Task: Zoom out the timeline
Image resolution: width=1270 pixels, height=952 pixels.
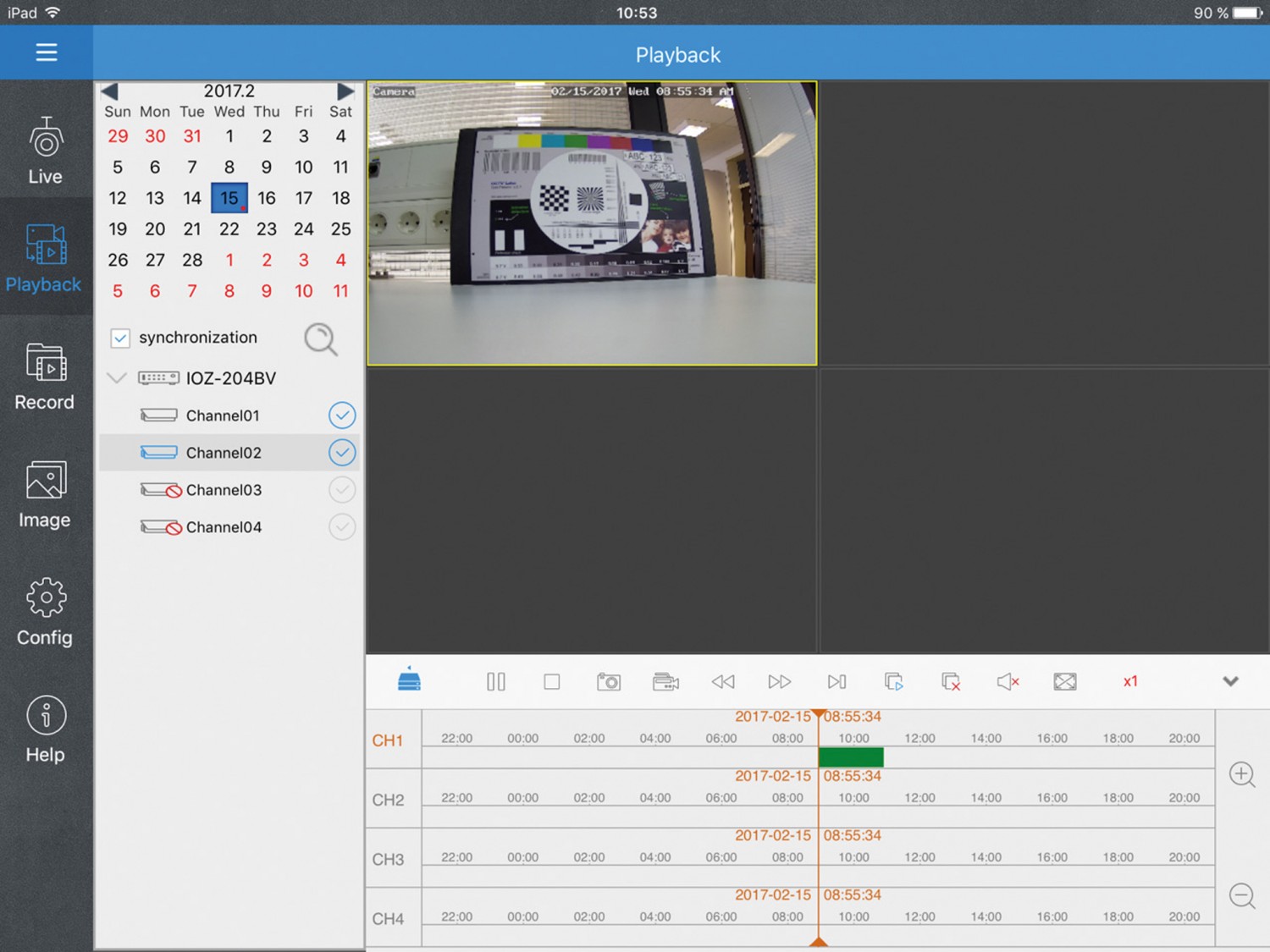Action: (1242, 895)
